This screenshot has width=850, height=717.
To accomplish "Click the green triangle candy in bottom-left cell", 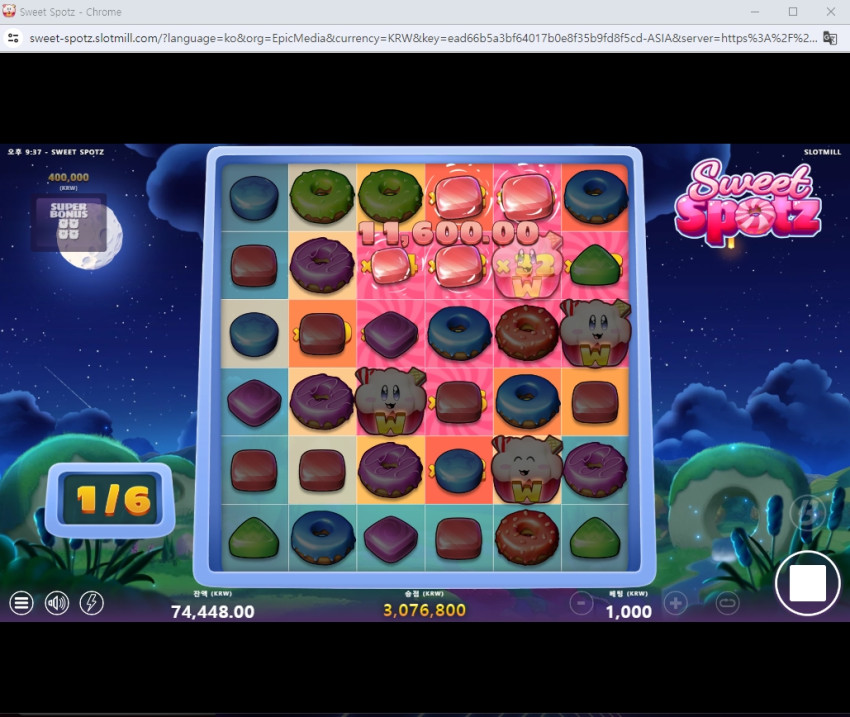I will (x=254, y=538).
